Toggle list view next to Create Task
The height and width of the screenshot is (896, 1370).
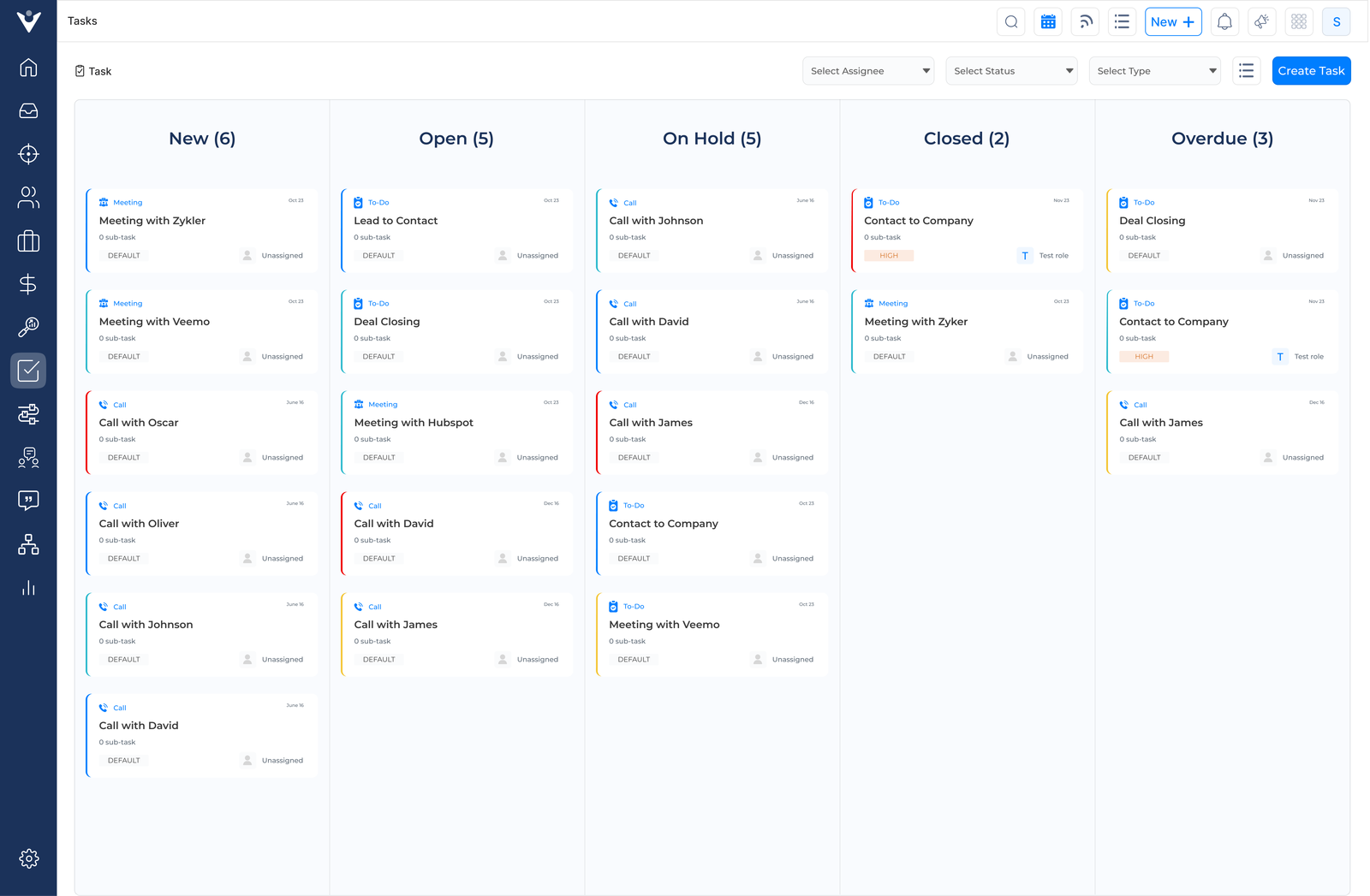[1246, 71]
